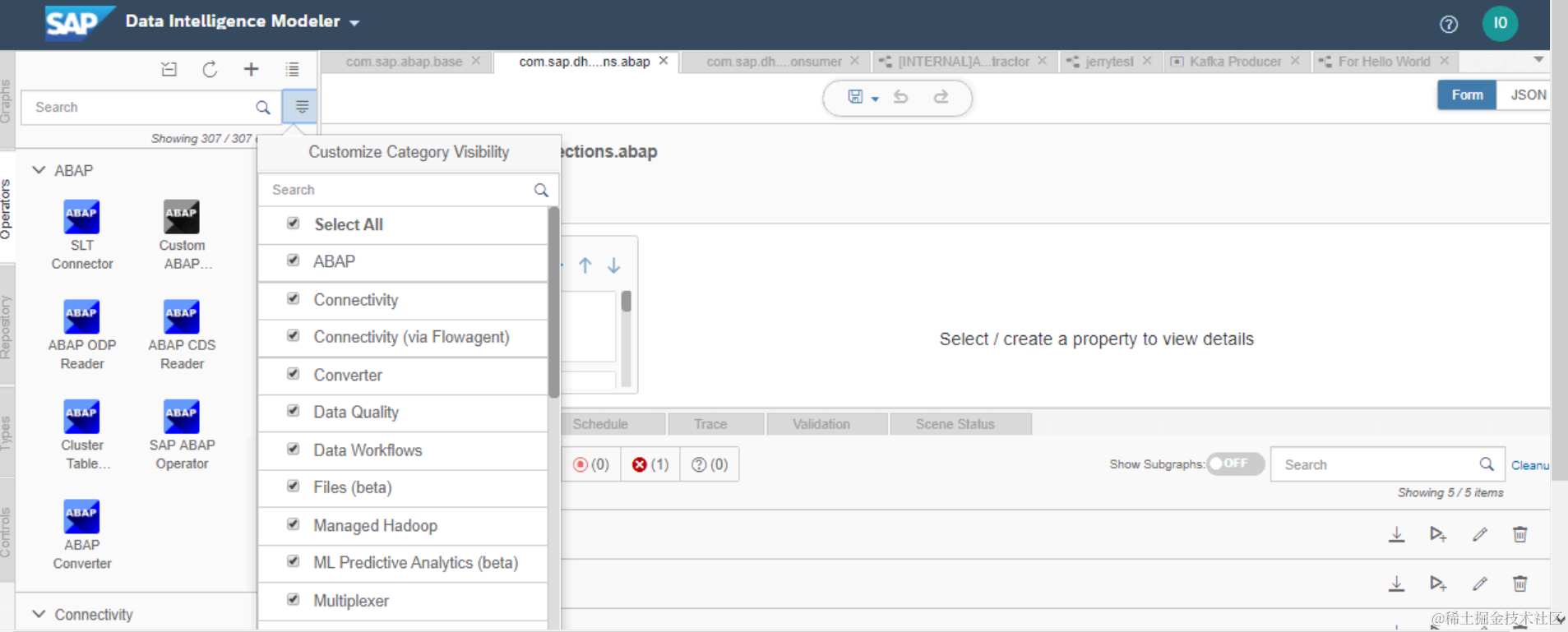Delete first row with trash icon
Viewport: 1568px width, 632px height.
pos(1520,535)
